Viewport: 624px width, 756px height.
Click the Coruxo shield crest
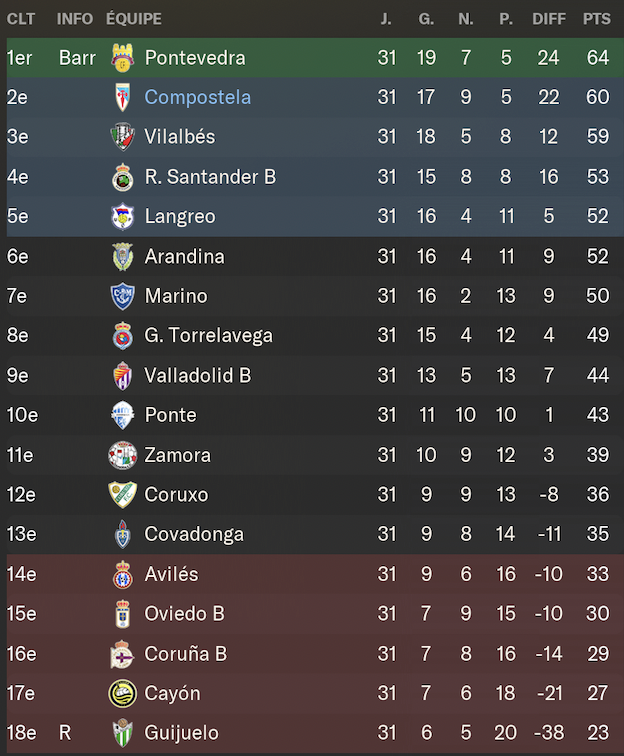click(122, 494)
